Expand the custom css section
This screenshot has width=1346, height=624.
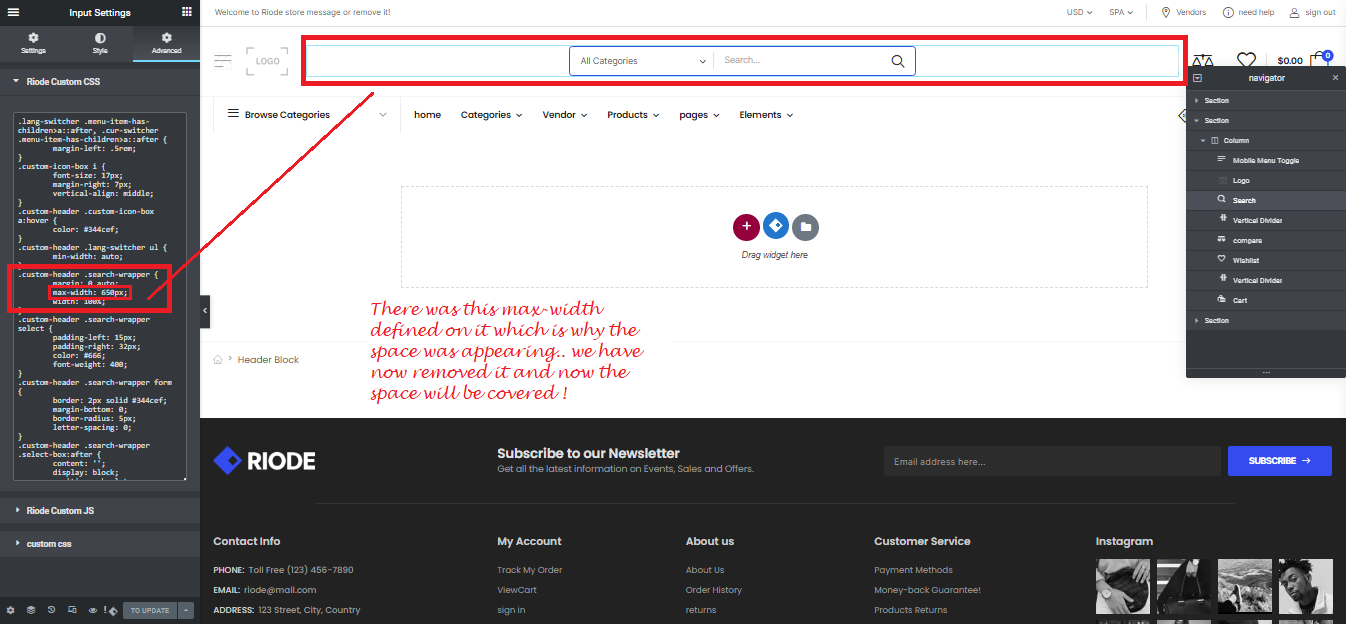click(x=100, y=544)
